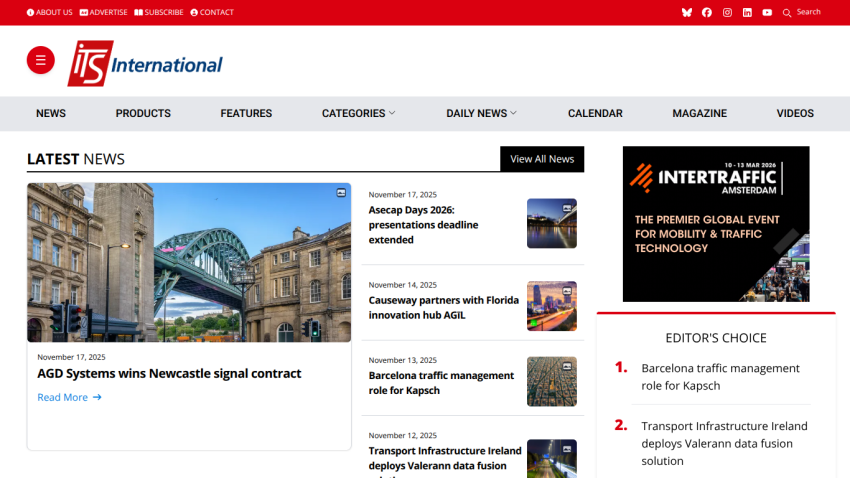The height and width of the screenshot is (478, 850).
Task: Open the Magazine menu item
Action: point(700,113)
